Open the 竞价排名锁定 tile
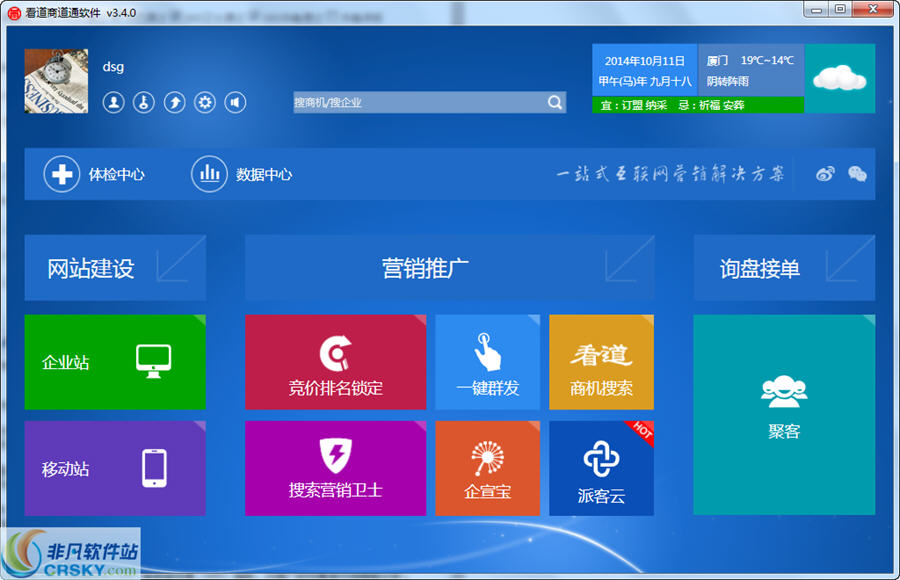This screenshot has width=900, height=580. 336,362
